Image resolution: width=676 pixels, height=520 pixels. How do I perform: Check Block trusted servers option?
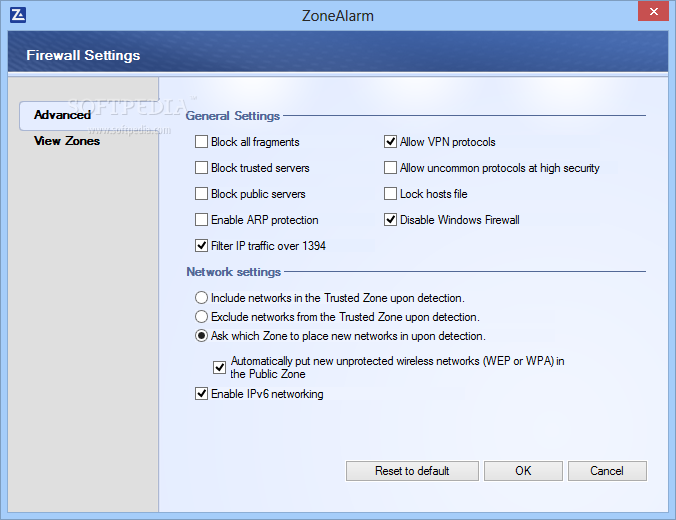(x=202, y=168)
